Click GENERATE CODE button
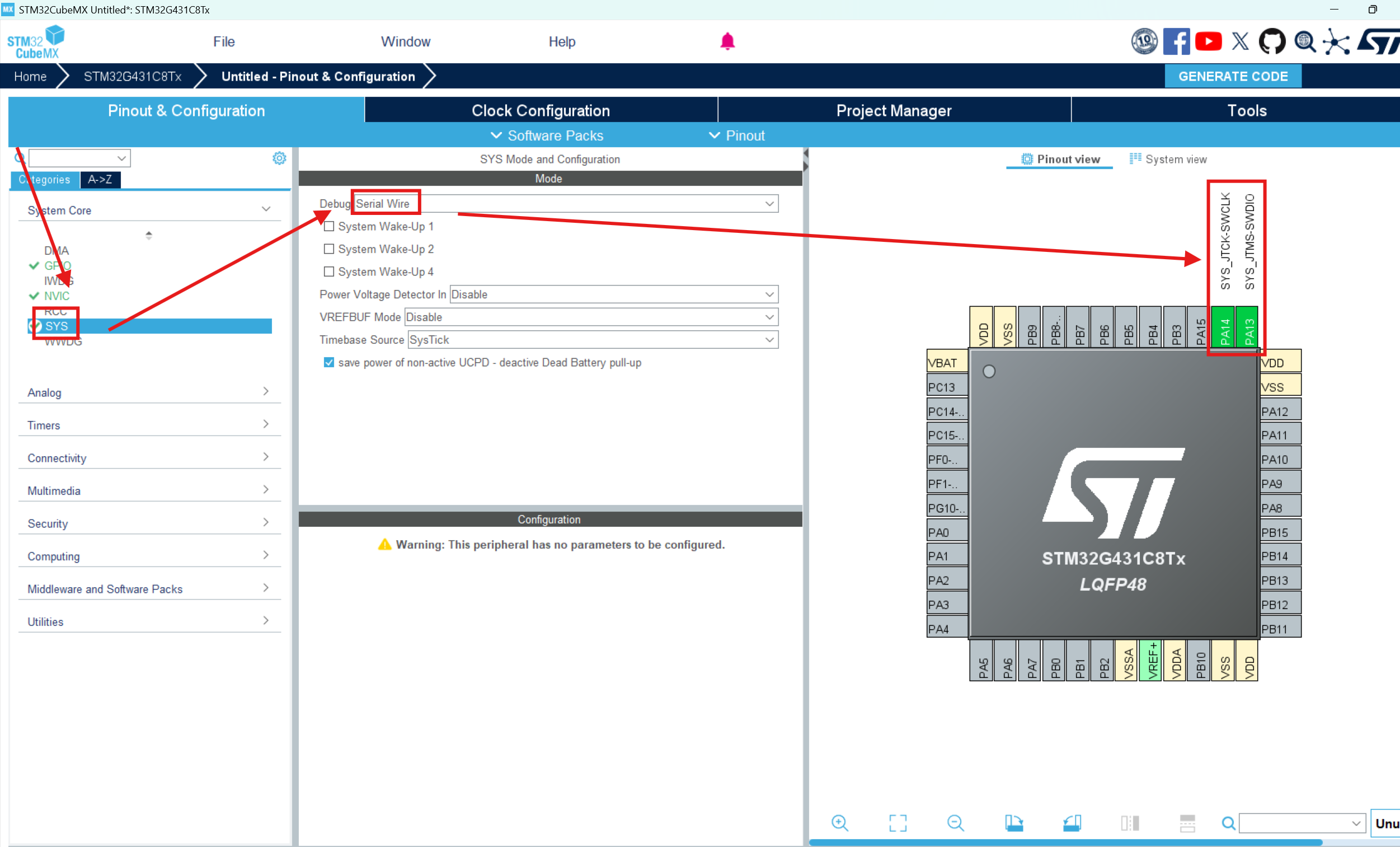This screenshot has height=847, width=1400. (x=1233, y=76)
